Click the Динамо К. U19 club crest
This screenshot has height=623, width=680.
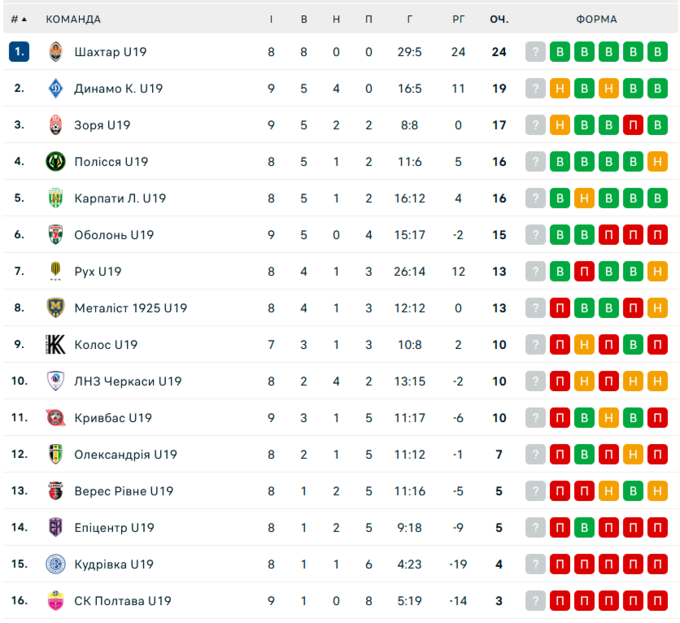click(56, 88)
